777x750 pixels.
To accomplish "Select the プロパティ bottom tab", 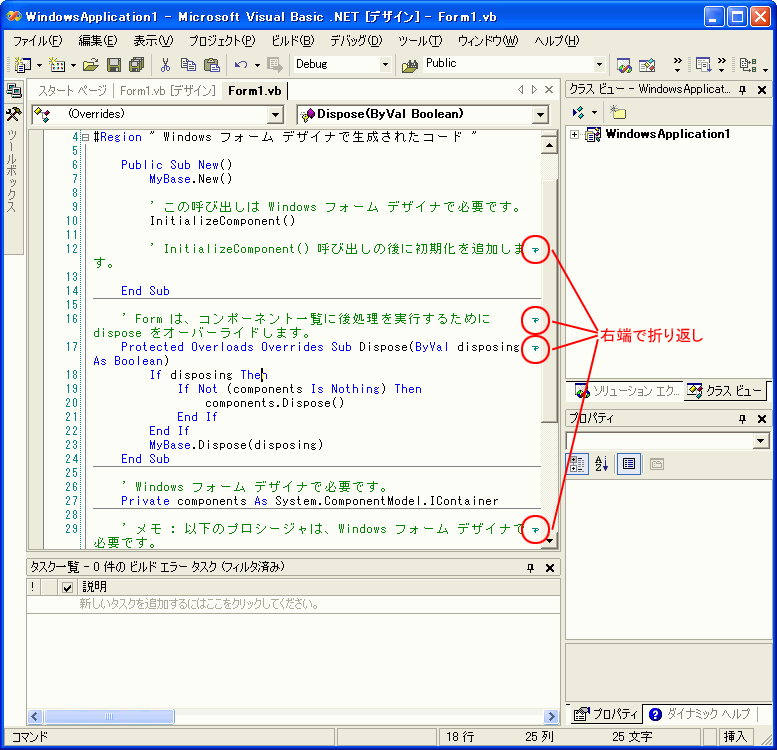I will click(606, 714).
